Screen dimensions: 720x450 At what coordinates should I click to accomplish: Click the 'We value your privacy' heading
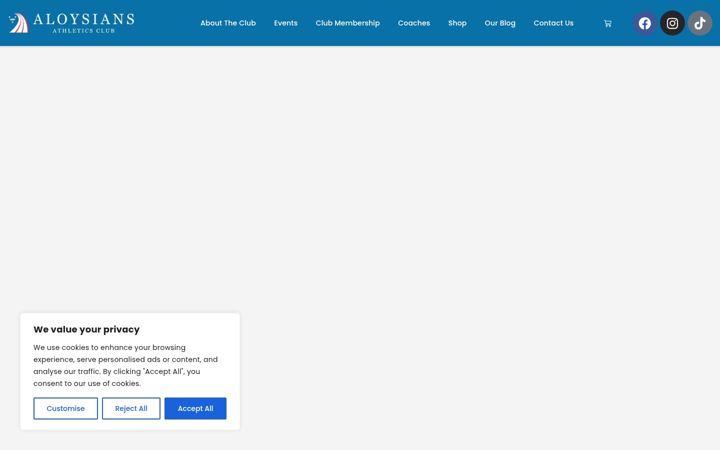point(86,329)
